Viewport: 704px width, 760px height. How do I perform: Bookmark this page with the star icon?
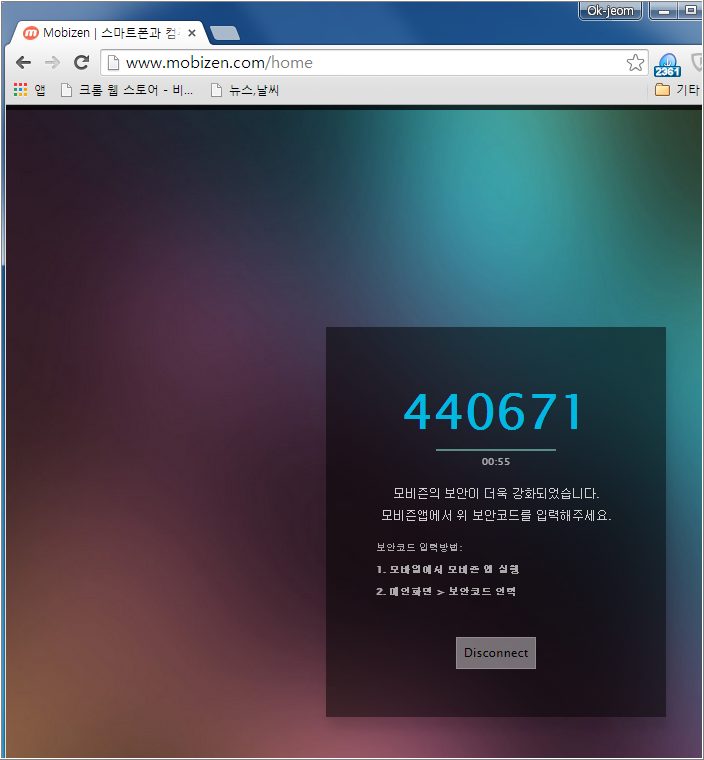635,63
